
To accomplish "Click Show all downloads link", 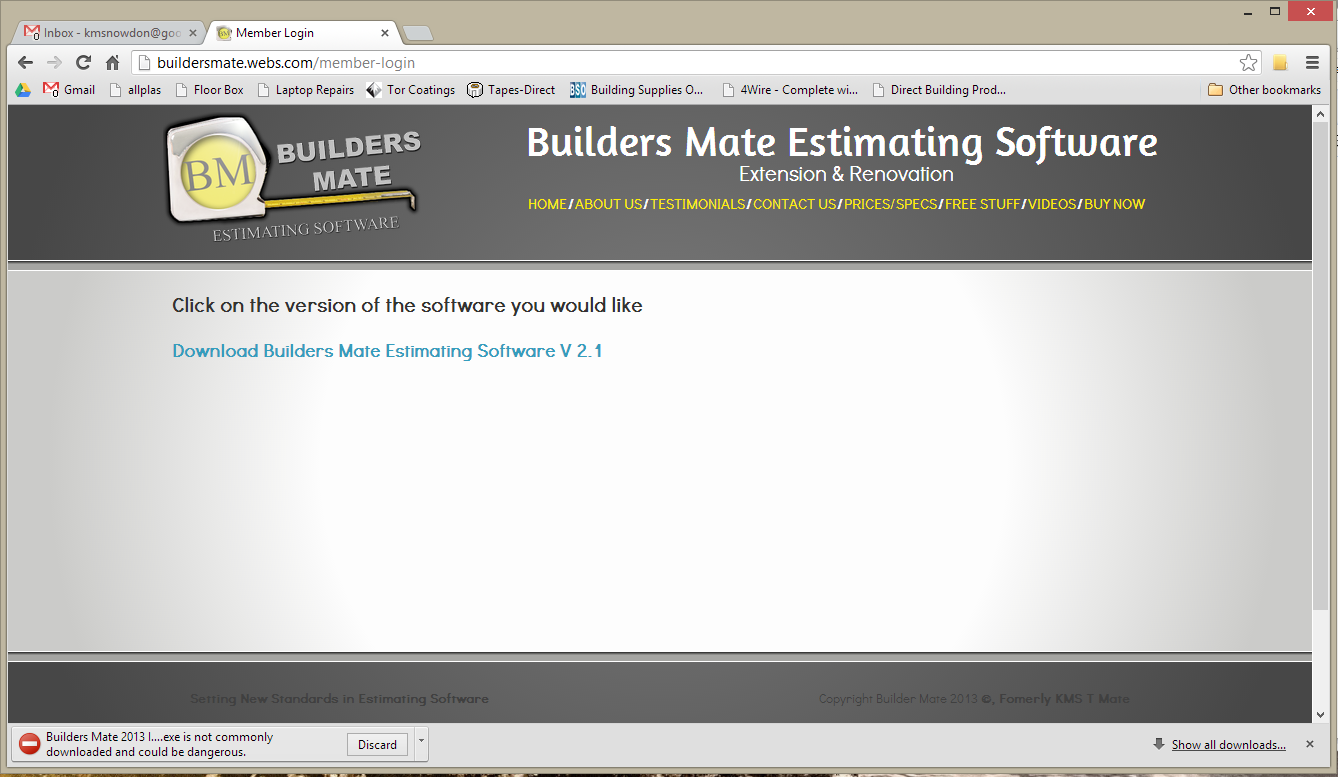I will pyautogui.click(x=1229, y=745).
